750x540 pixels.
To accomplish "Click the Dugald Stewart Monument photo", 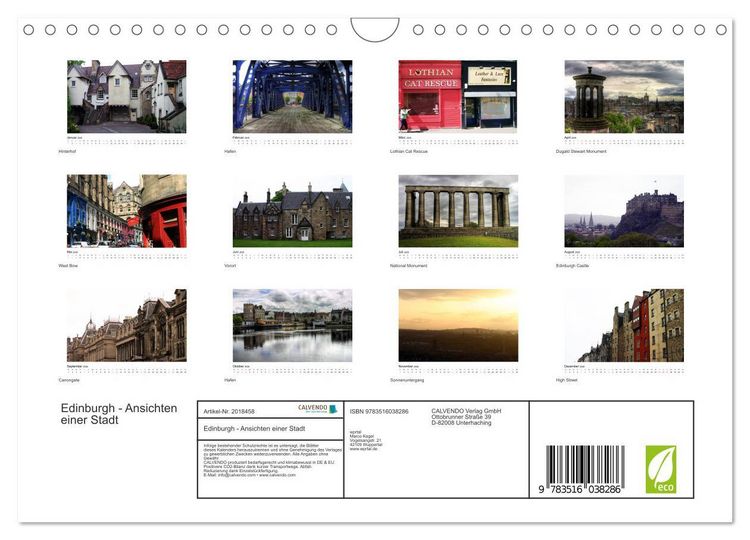I will tap(624, 97).
